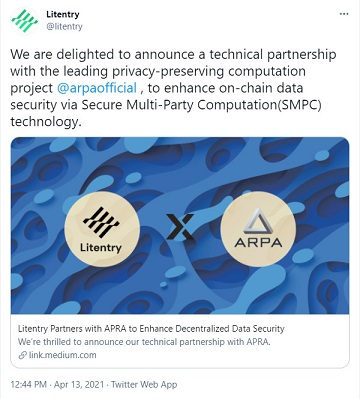Screen dimensions: 360x399
Task: Open the 12:44 PM timestamp link
Action: (28, 384)
